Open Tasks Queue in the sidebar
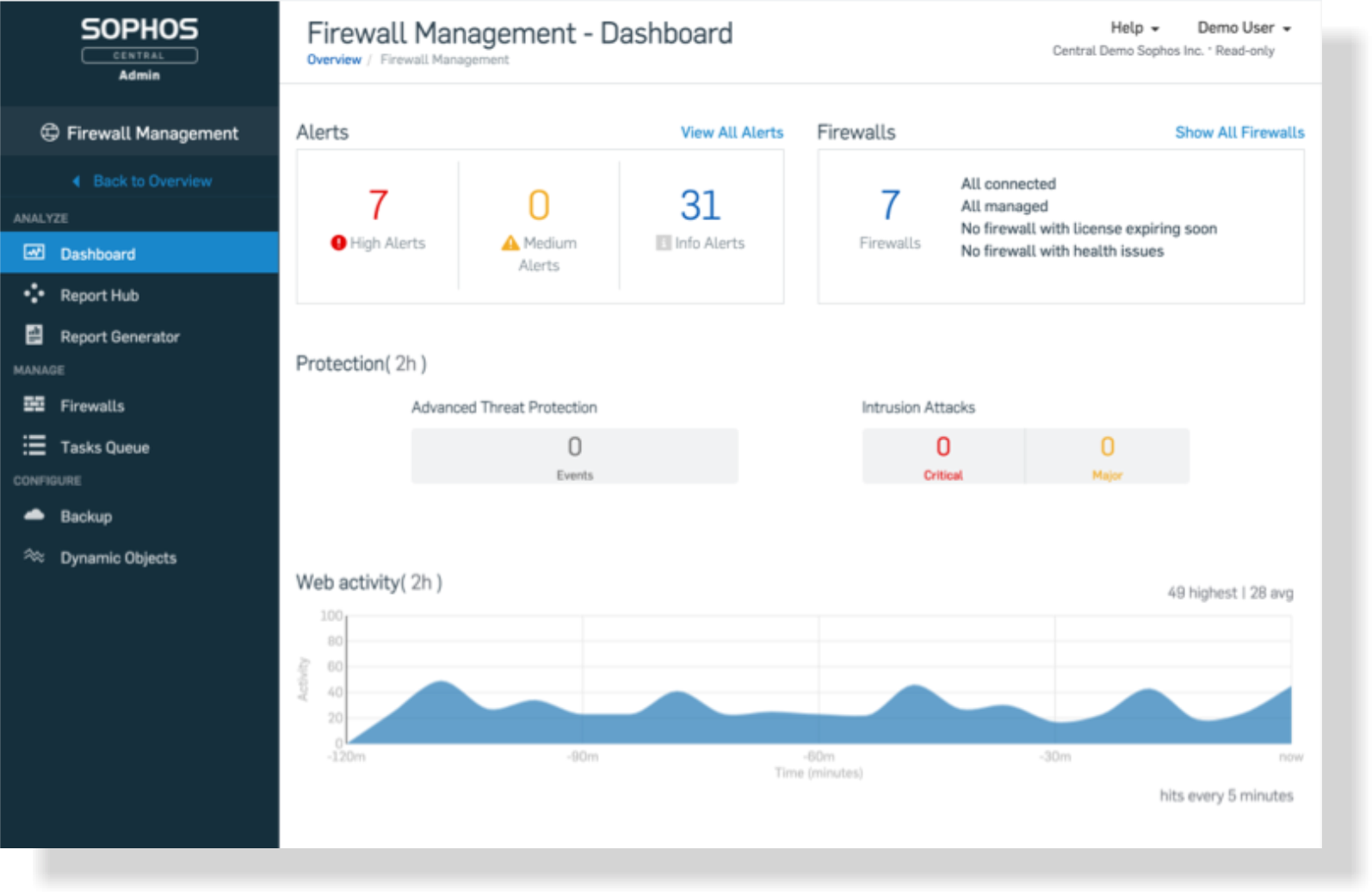 point(139,447)
